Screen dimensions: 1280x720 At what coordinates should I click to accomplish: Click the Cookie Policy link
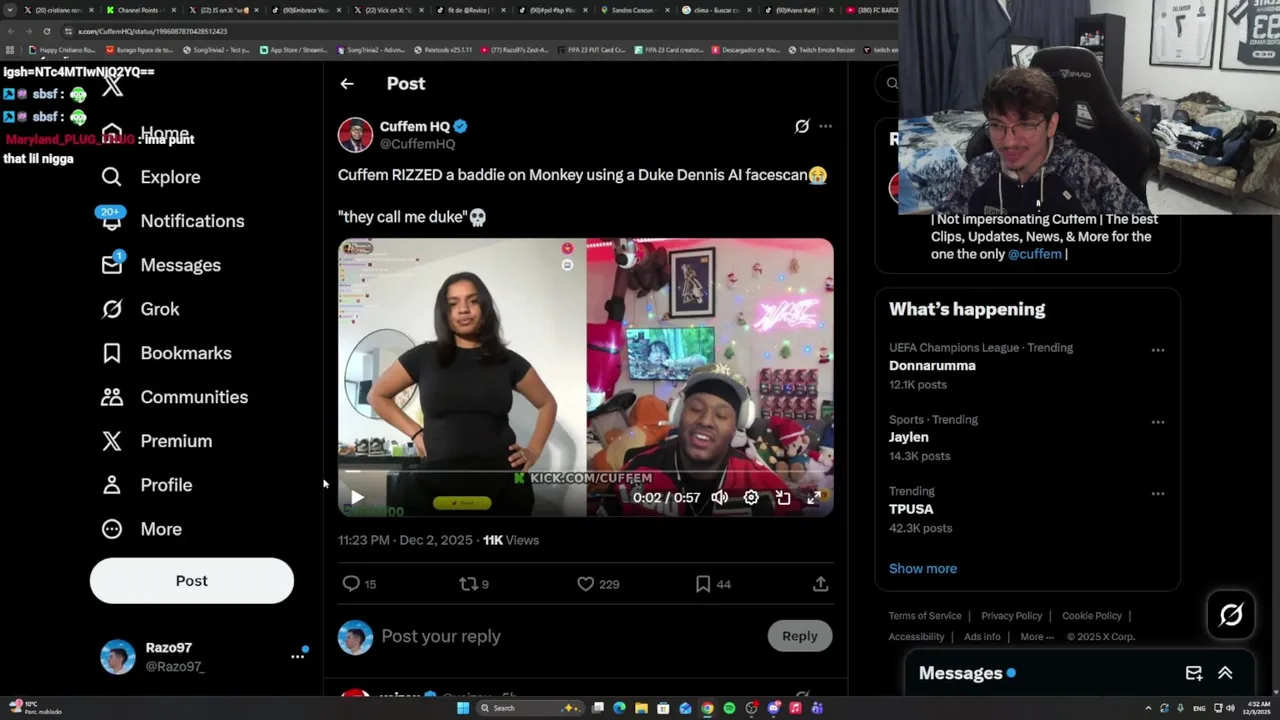click(x=1091, y=616)
